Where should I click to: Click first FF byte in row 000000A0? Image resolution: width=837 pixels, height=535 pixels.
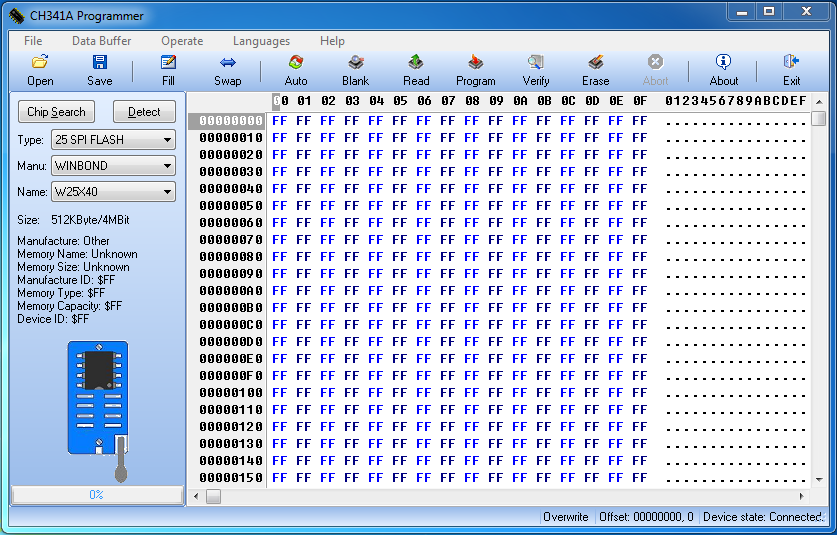pyautogui.click(x=280, y=291)
